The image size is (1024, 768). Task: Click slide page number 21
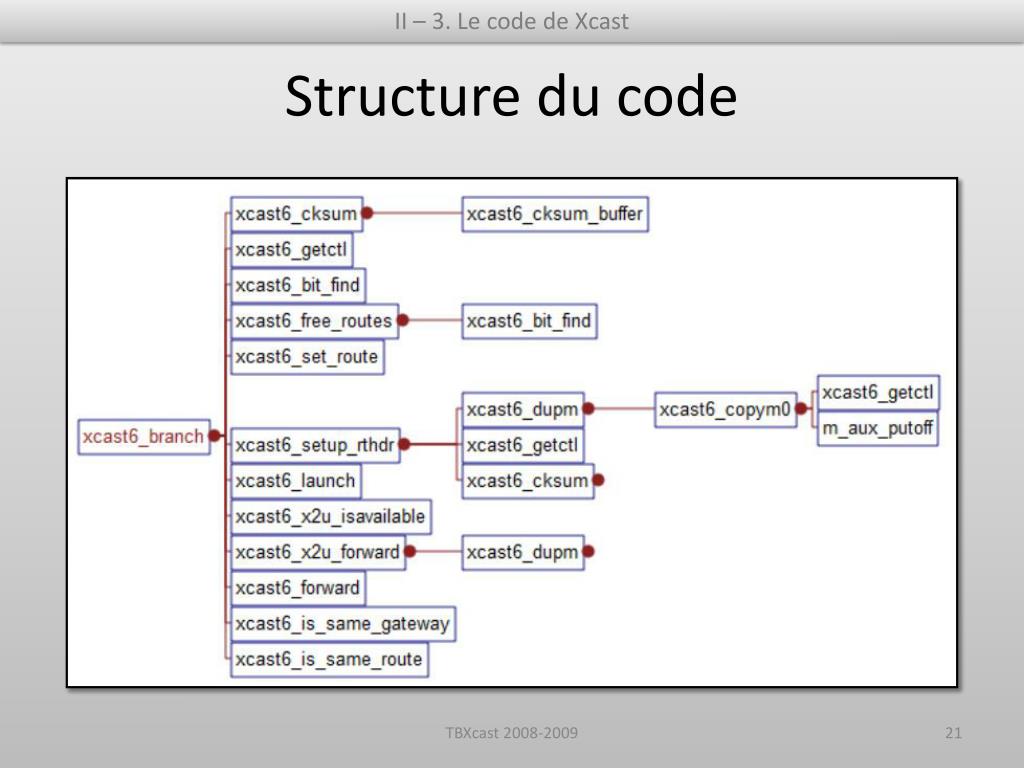(x=953, y=733)
